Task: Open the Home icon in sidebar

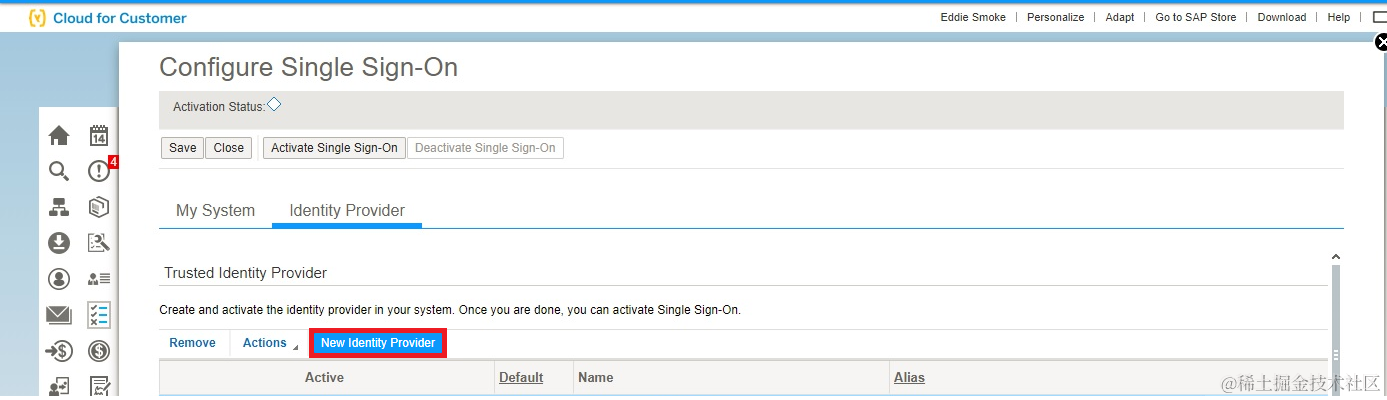Action: 59,135
